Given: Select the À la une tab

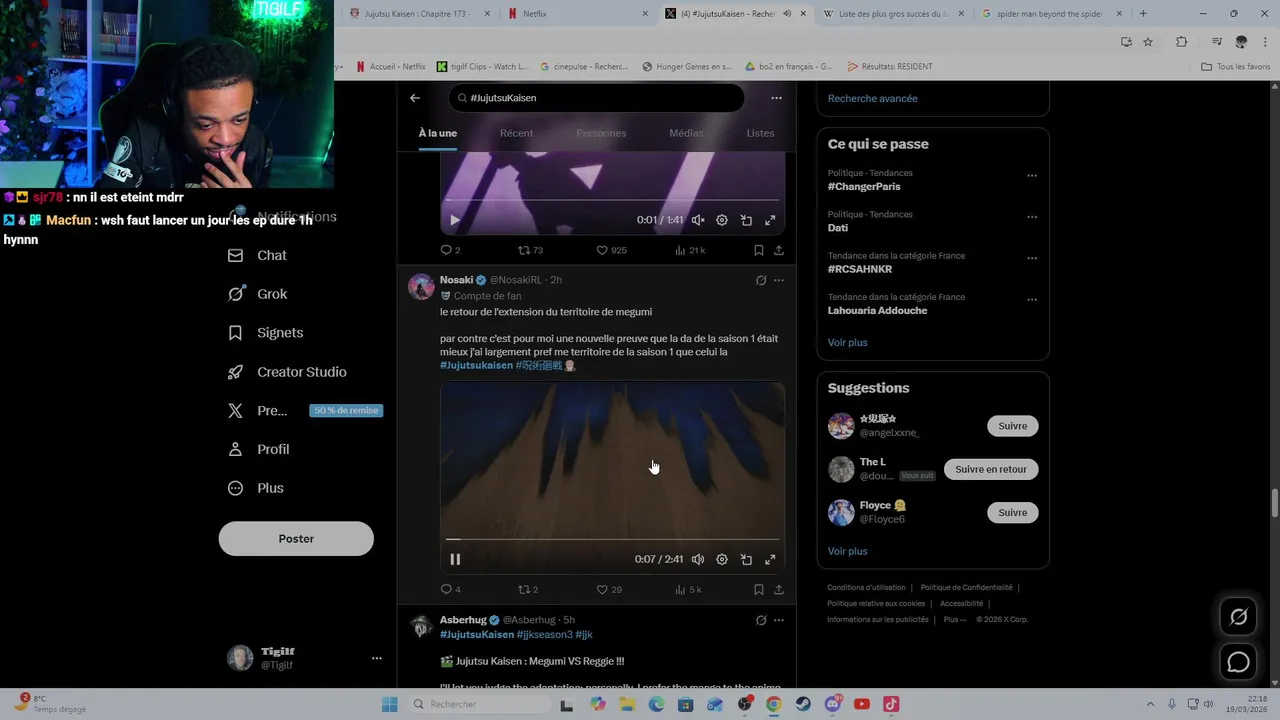Looking at the screenshot, I should click(438, 133).
